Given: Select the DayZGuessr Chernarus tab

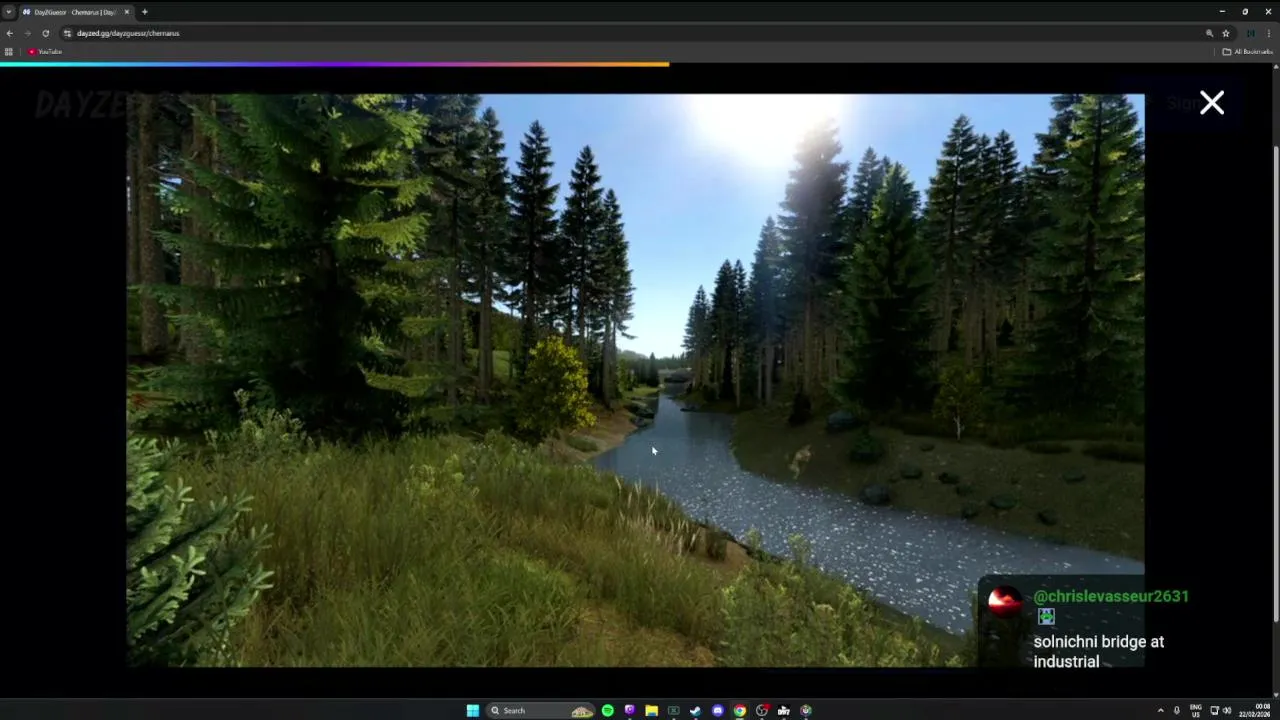Looking at the screenshot, I should 75,12.
